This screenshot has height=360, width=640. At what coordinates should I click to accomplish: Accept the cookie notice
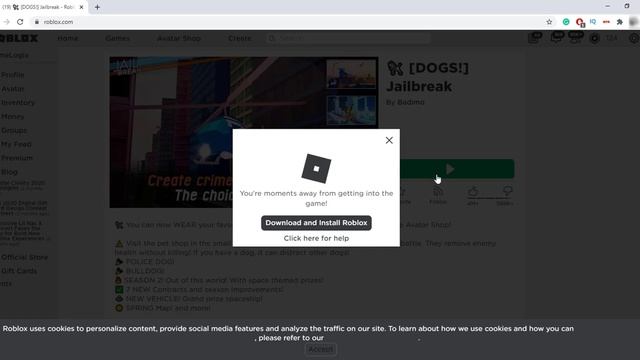(x=321, y=350)
